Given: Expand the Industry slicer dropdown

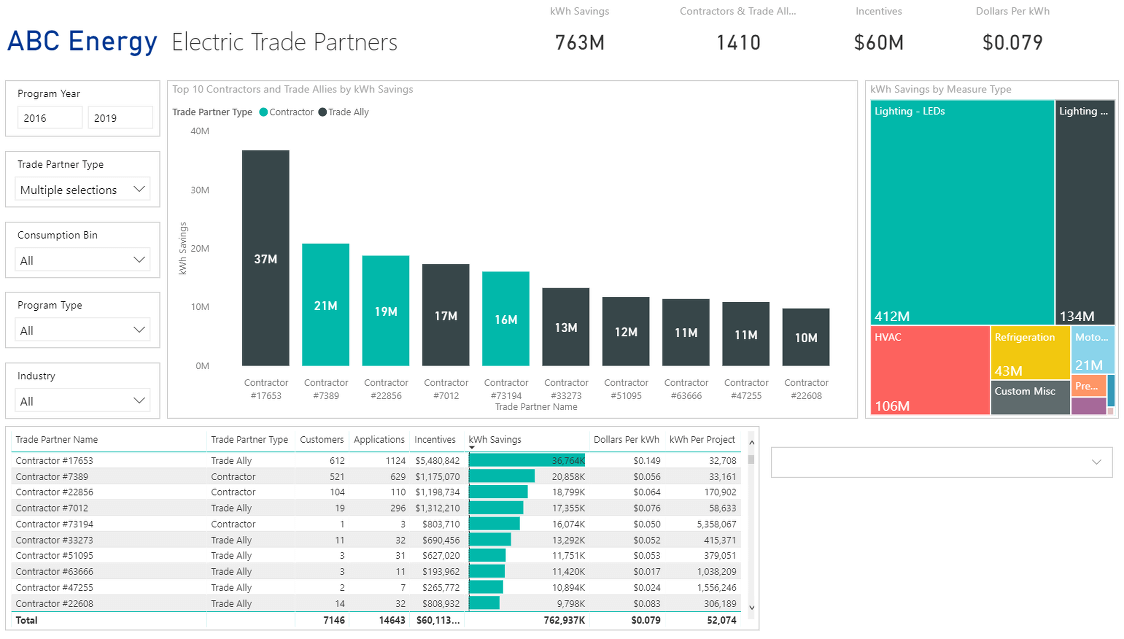Looking at the screenshot, I should point(82,400).
